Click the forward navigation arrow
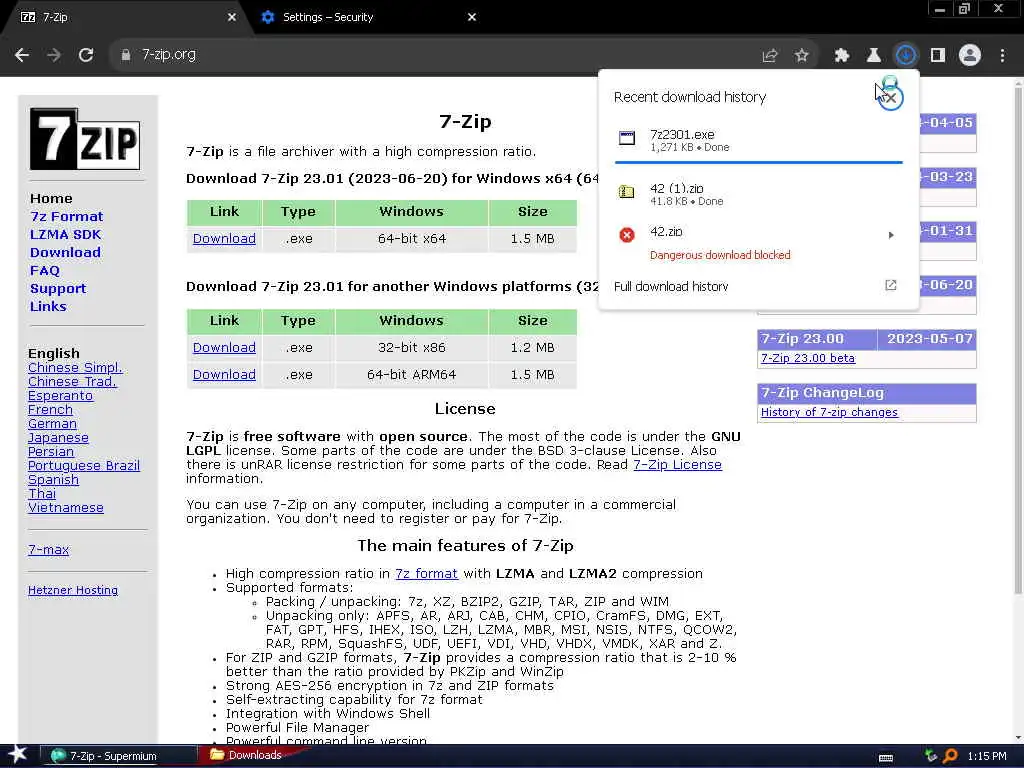Screen dimensions: 1024x768 (x=54, y=55)
